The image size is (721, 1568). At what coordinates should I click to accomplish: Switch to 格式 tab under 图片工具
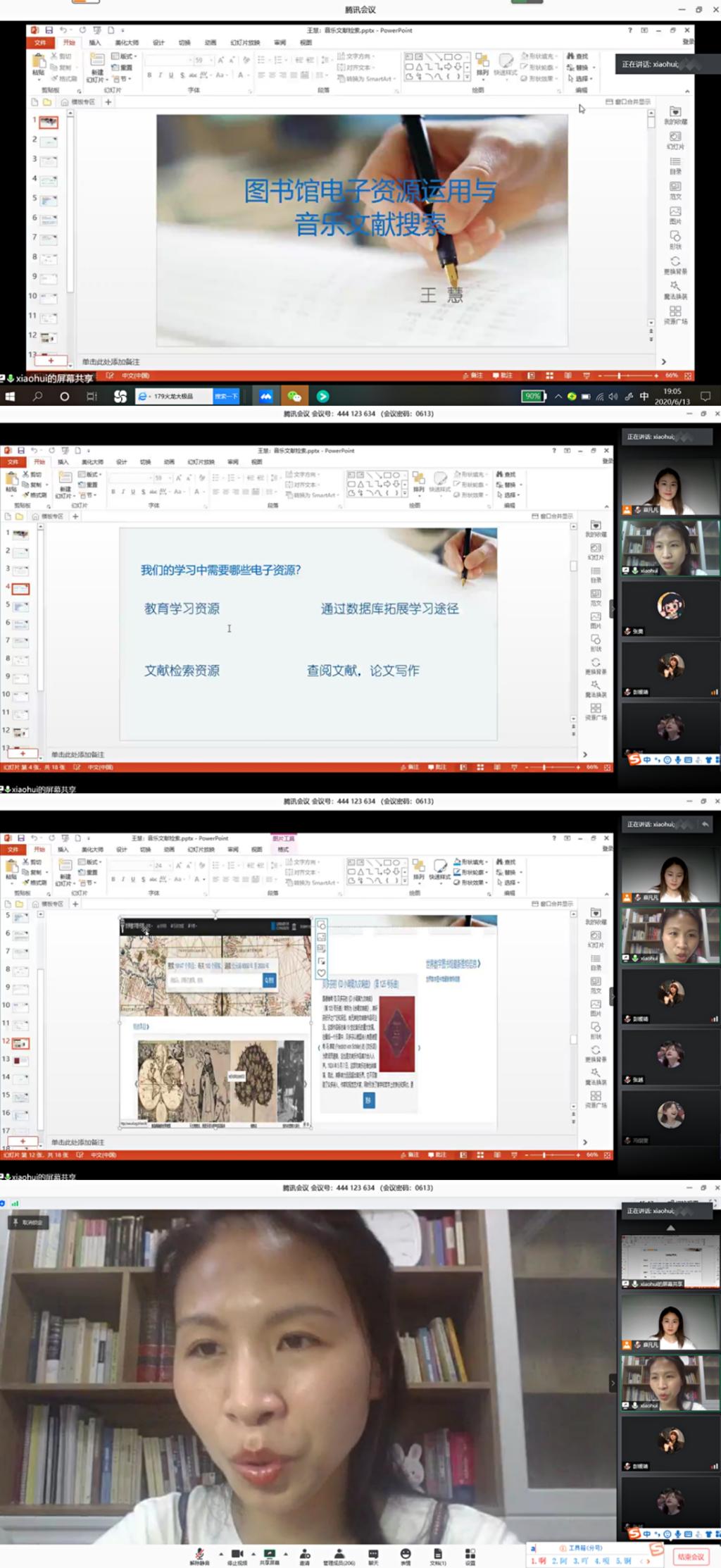[x=283, y=849]
